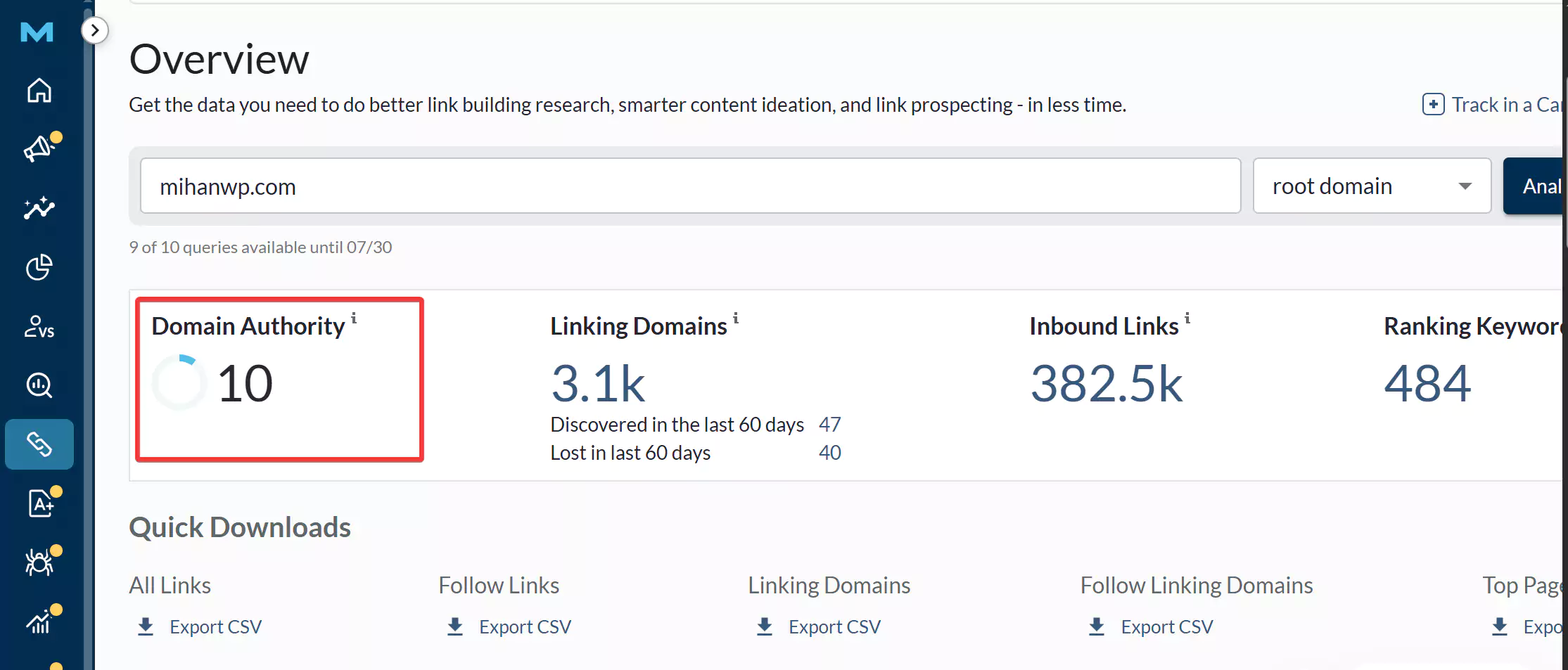Viewport: 1568px width, 670px height.
Task: Open the A+ page grader icon
Action: [41, 503]
